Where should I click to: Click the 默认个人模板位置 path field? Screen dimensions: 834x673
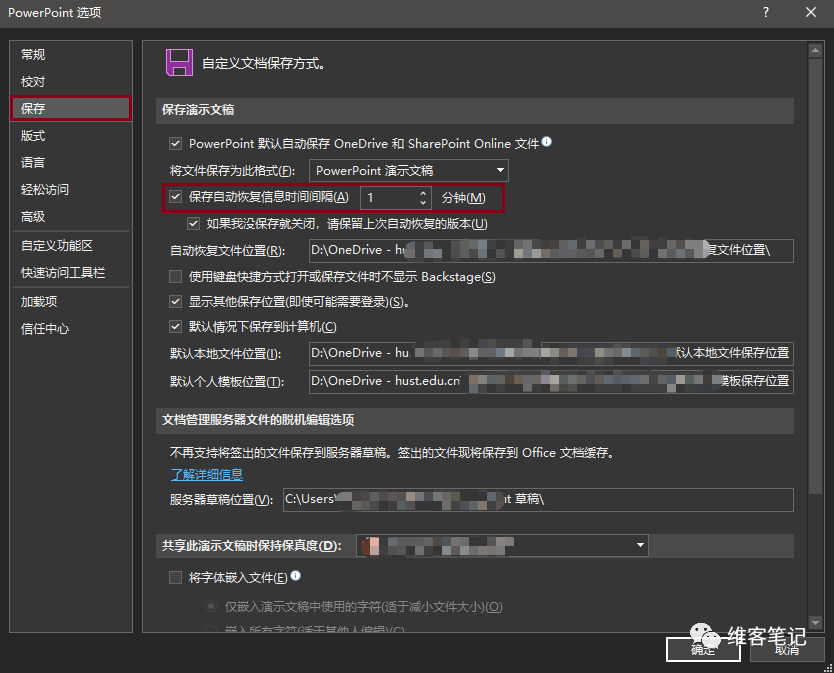point(551,381)
